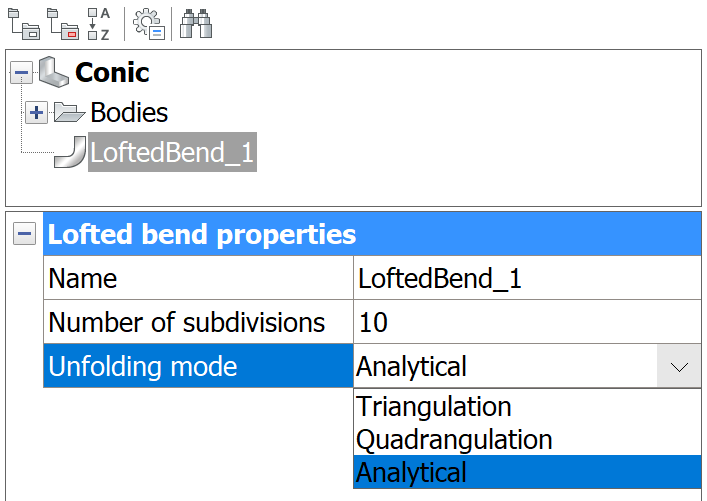Select the LoftedBend_1 tree item
This screenshot has width=707, height=501.
[172, 153]
